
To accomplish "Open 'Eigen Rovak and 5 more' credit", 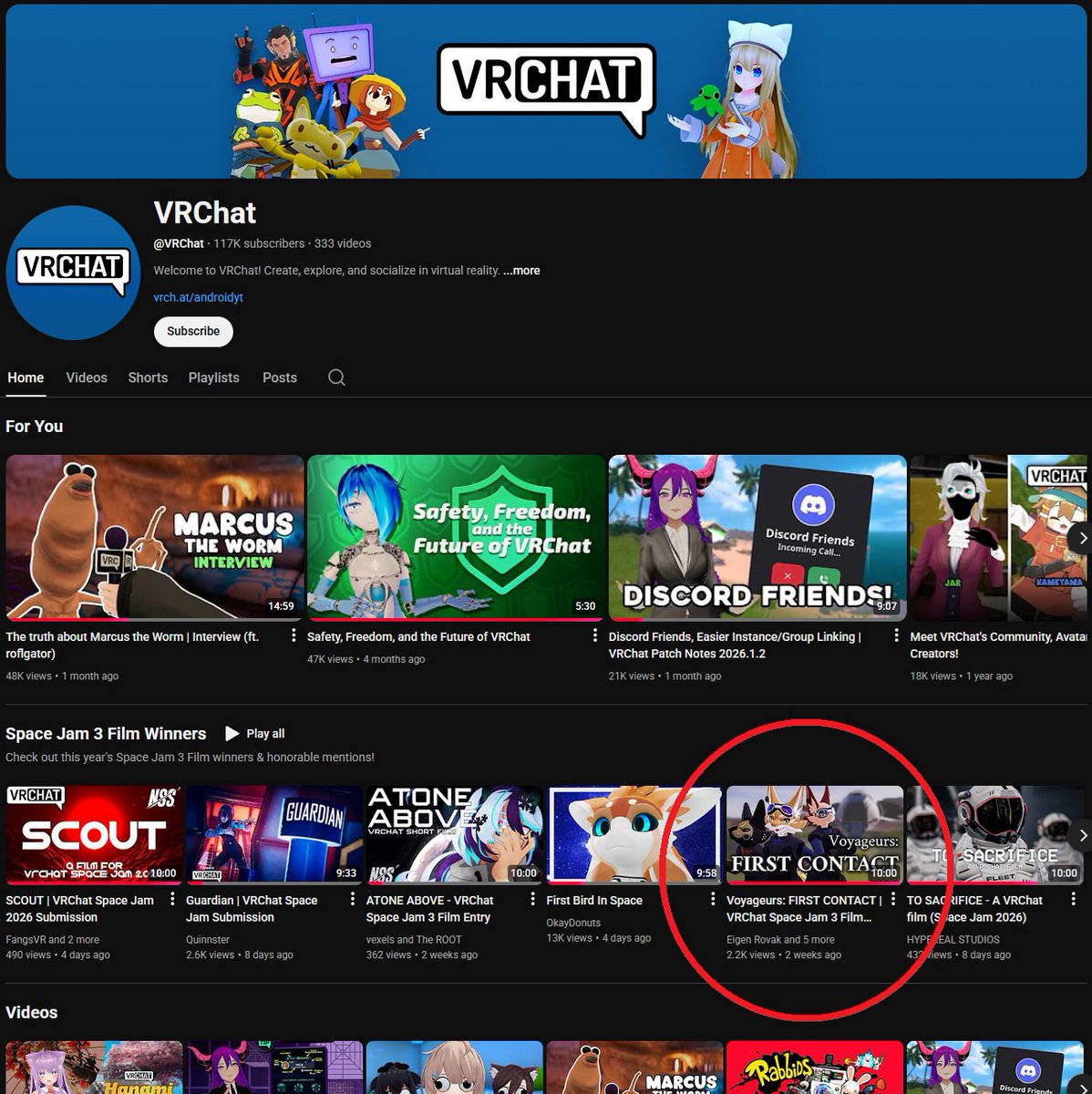I will click(780, 939).
